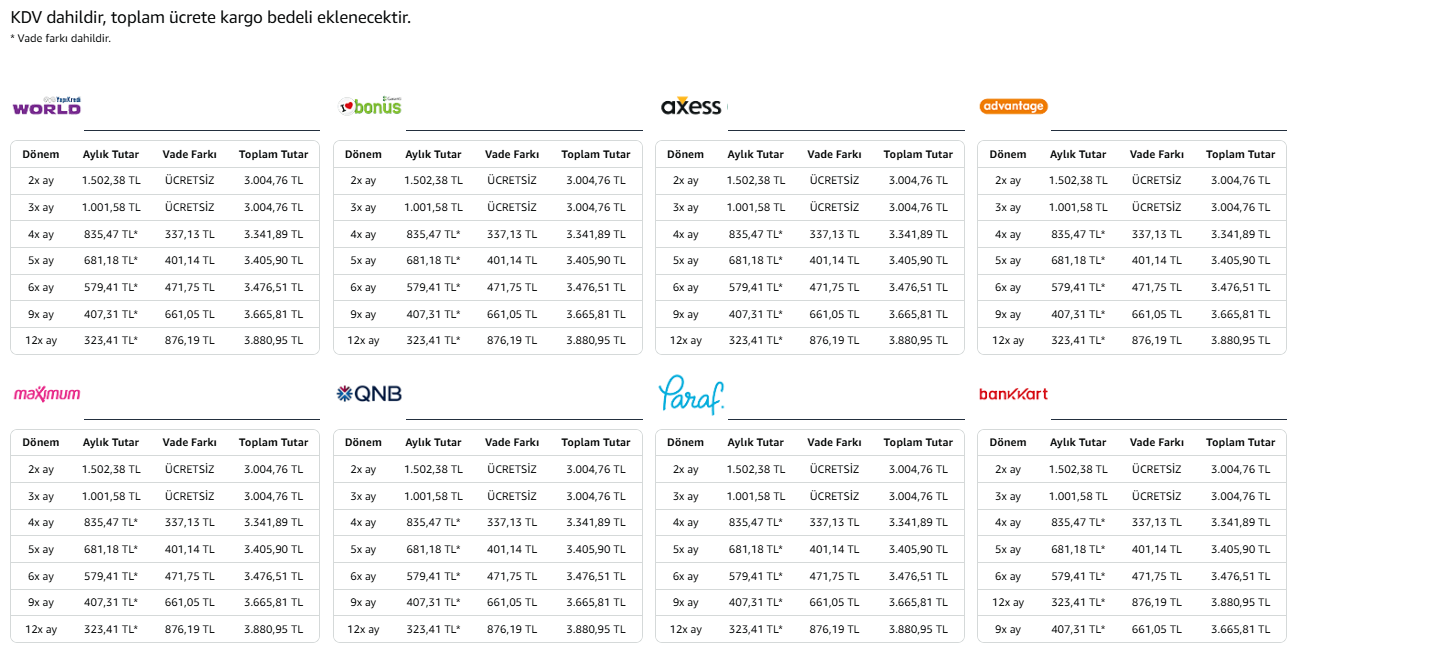Click Dönem header in Maximum table
The image size is (1451, 655).
[41, 442]
